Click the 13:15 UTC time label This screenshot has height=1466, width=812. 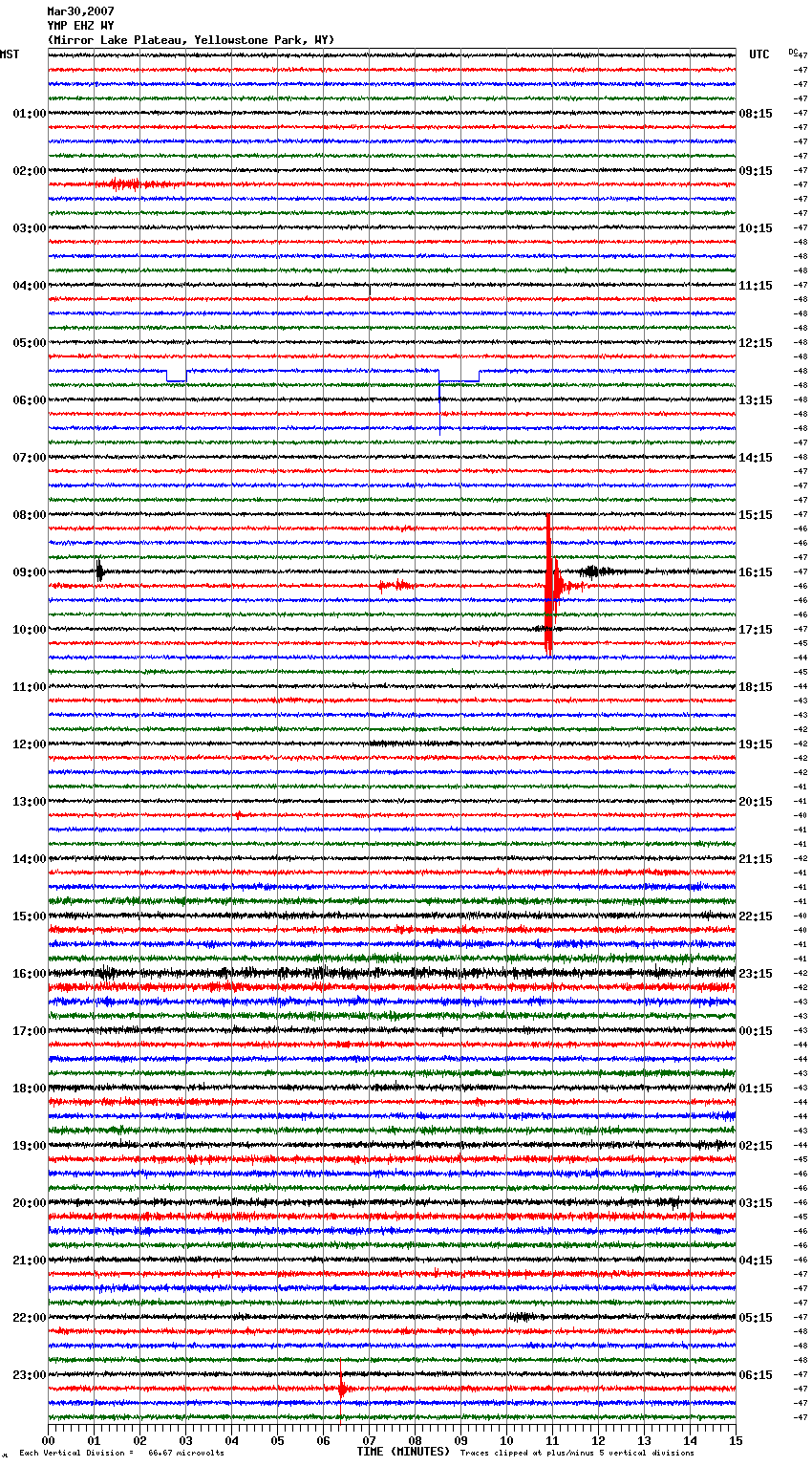(756, 400)
